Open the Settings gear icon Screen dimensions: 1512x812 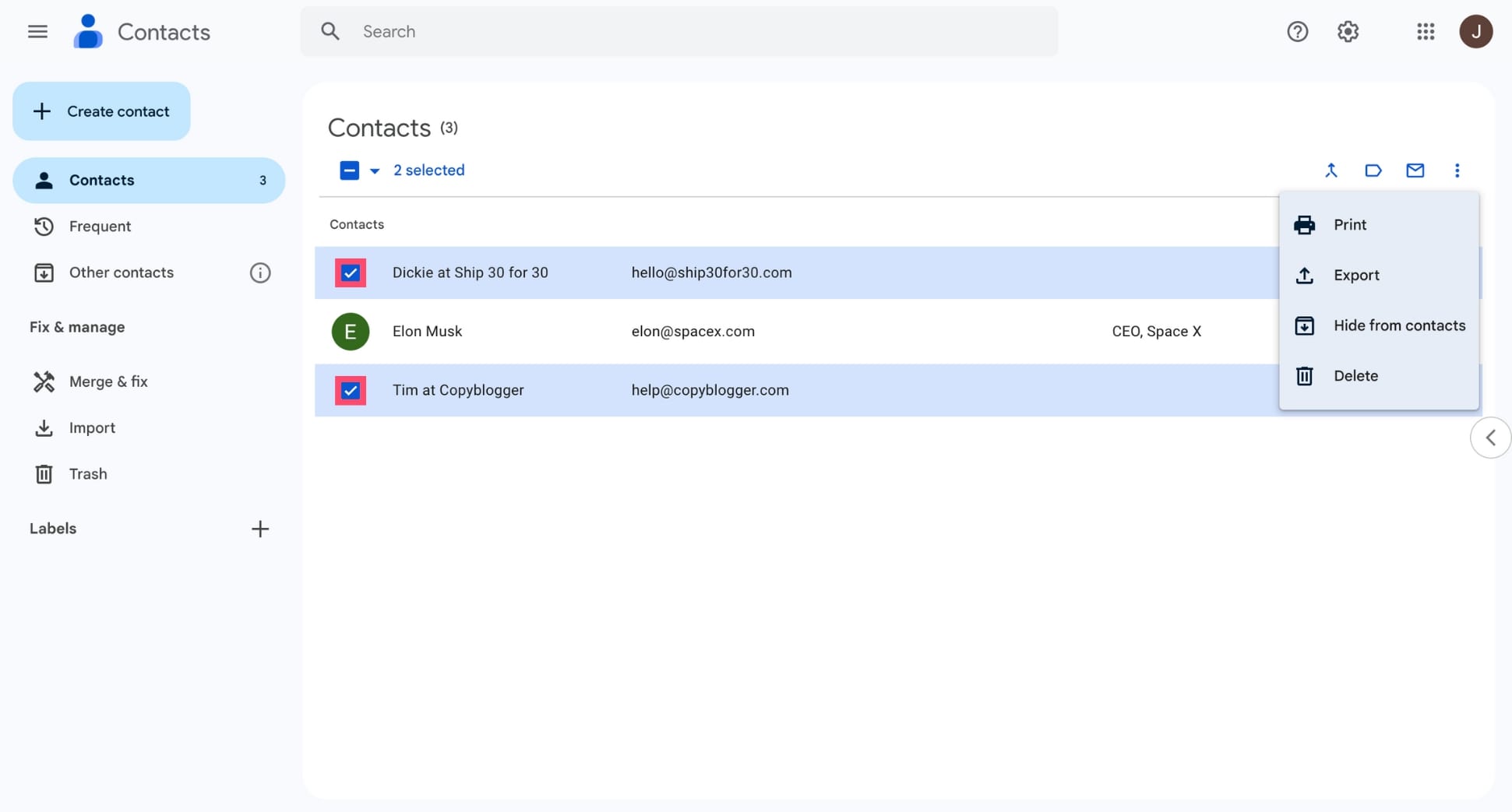coord(1348,31)
